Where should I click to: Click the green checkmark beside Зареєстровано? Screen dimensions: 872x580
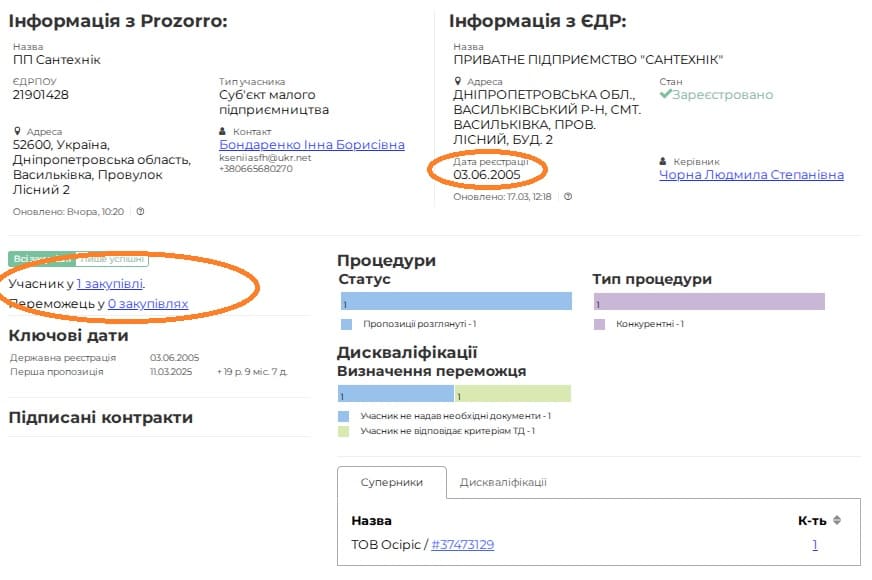click(666, 95)
